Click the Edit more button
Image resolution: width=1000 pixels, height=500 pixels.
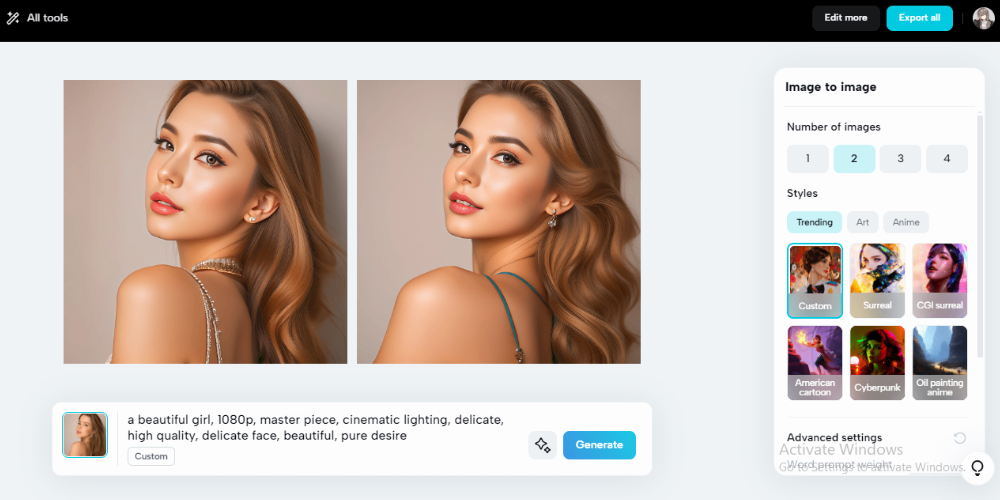(846, 18)
